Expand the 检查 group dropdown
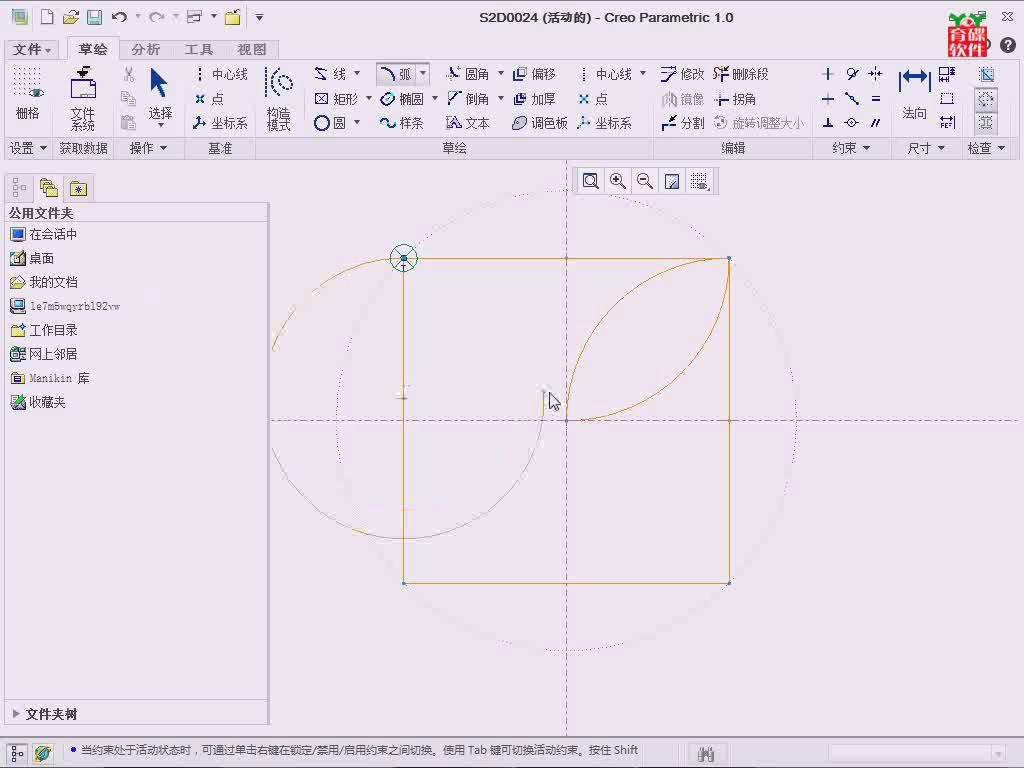Image resolution: width=1024 pixels, height=768 pixels. pyautogui.click(x=985, y=148)
